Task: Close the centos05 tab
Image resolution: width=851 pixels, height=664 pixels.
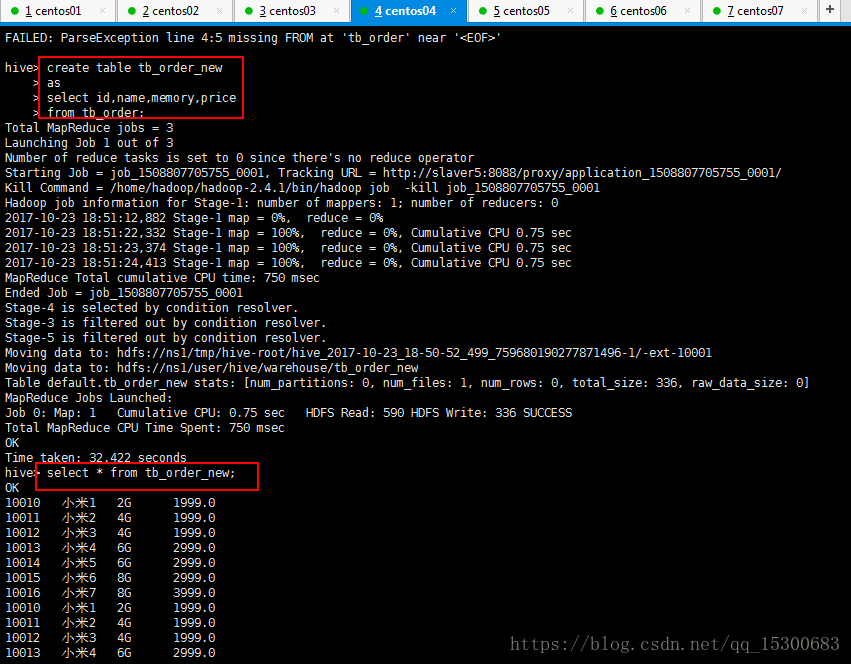Action: pos(570,11)
